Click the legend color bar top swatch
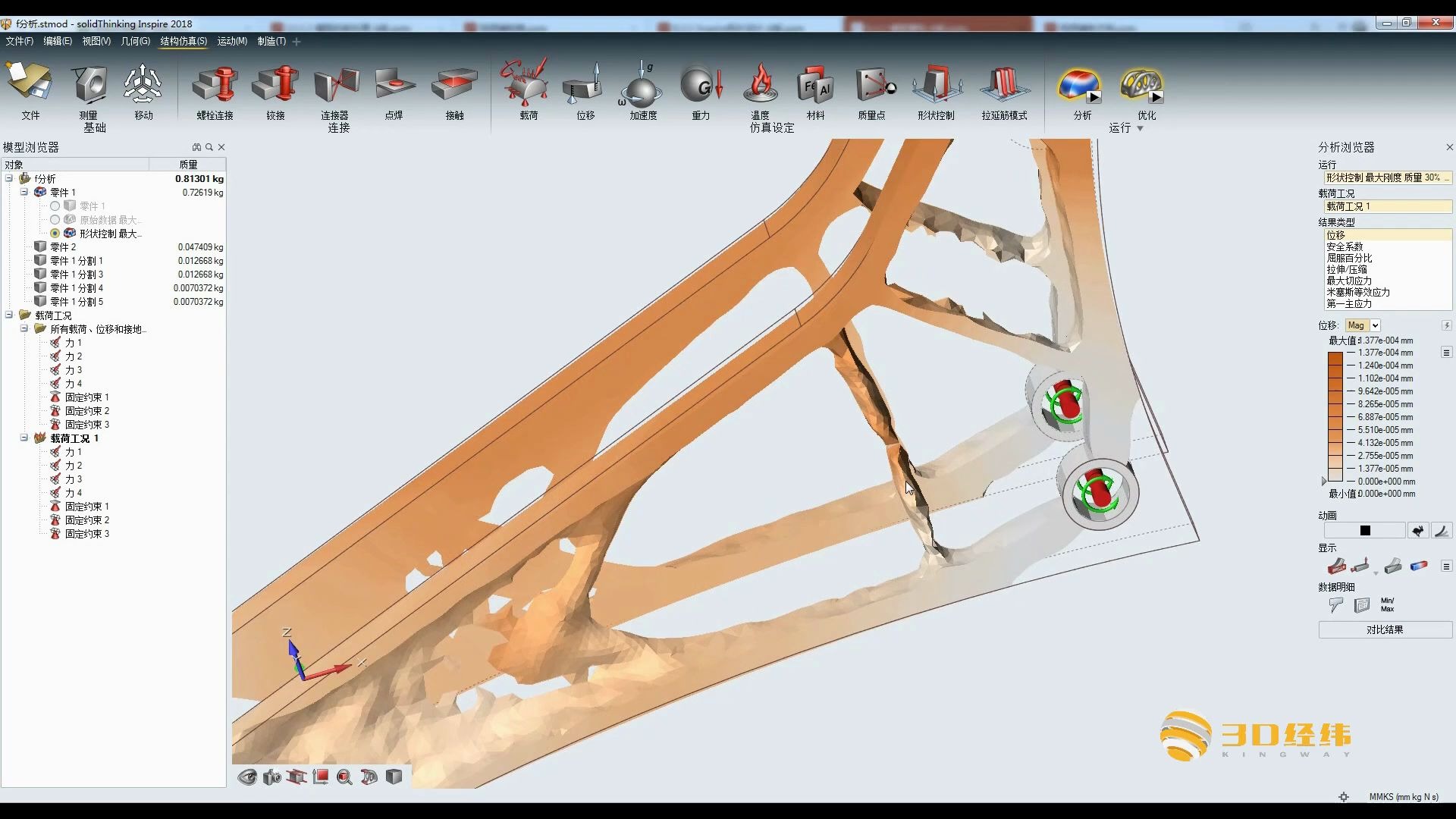Image resolution: width=1456 pixels, height=819 pixels. click(1335, 359)
